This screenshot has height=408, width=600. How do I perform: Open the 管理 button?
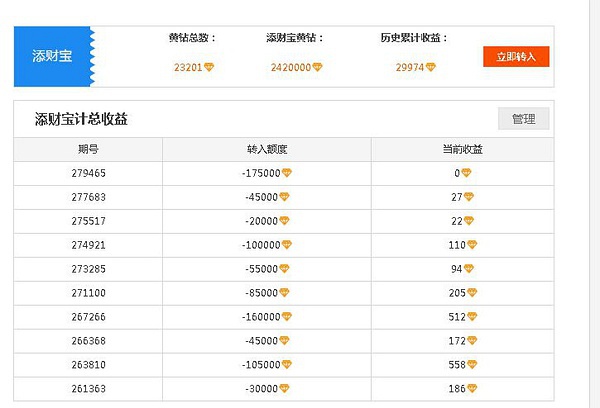(x=523, y=119)
